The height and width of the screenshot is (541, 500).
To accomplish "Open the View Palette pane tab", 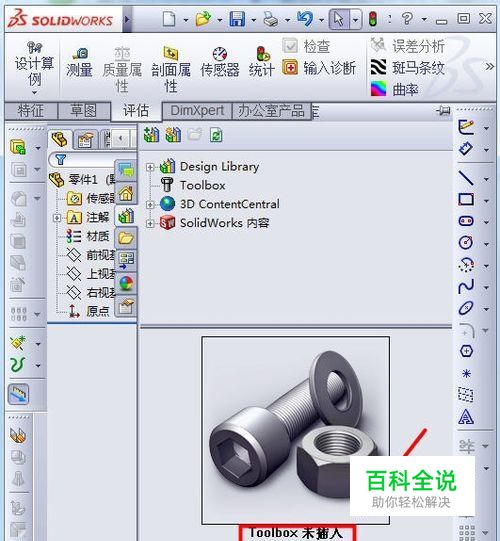I will pyautogui.click(x=126, y=261).
